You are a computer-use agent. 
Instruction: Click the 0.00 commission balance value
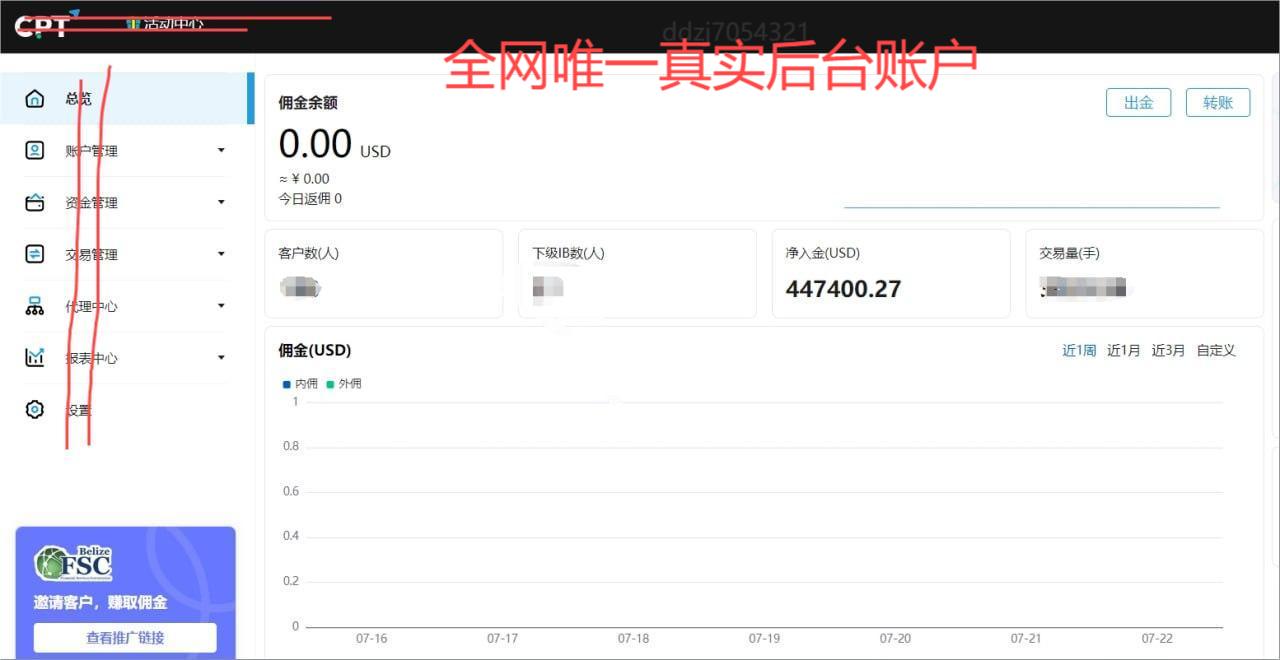tap(315, 144)
